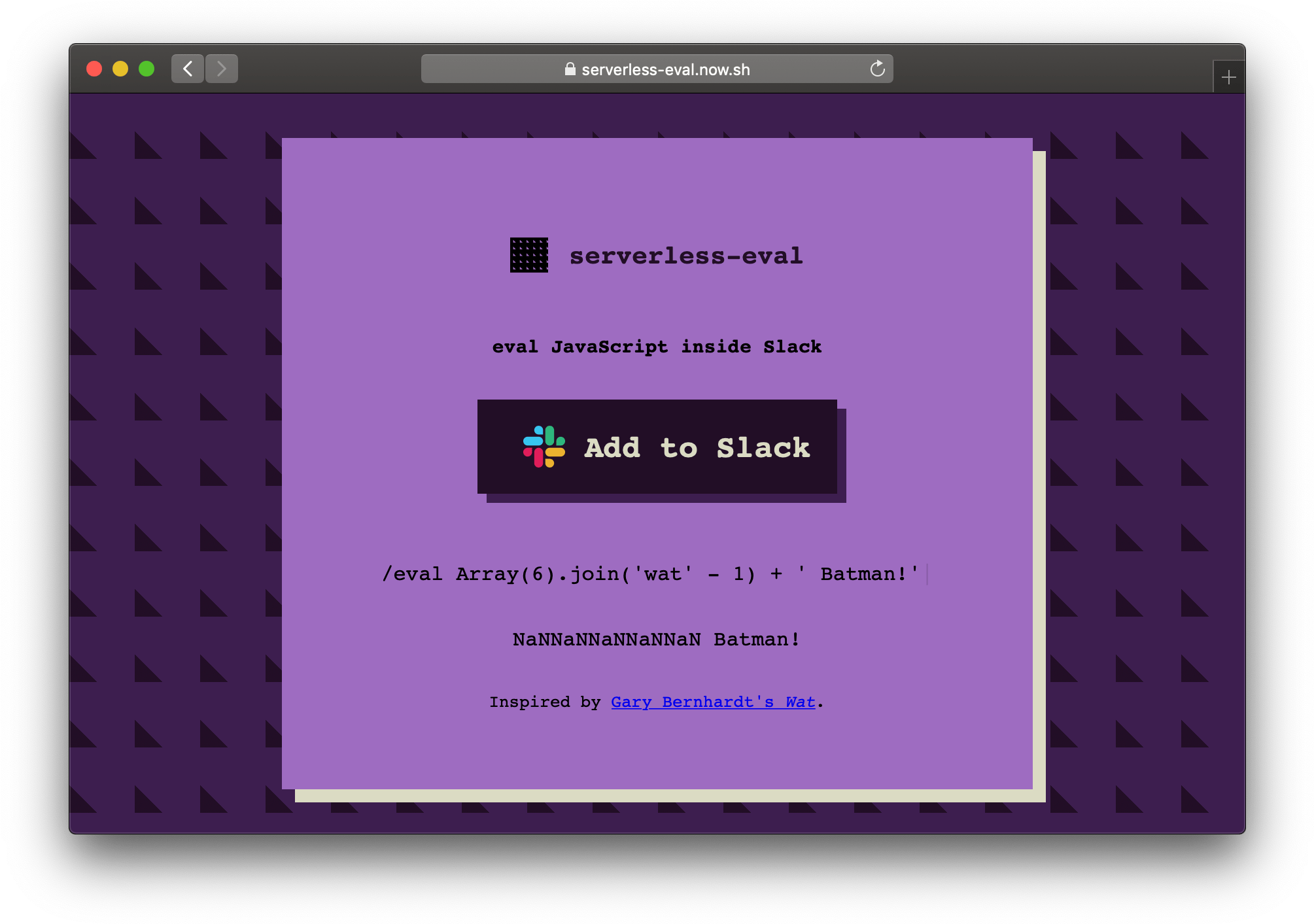Image resolution: width=1314 pixels, height=924 pixels.
Task: Click the padlock icon in the address bar
Action: point(570,69)
